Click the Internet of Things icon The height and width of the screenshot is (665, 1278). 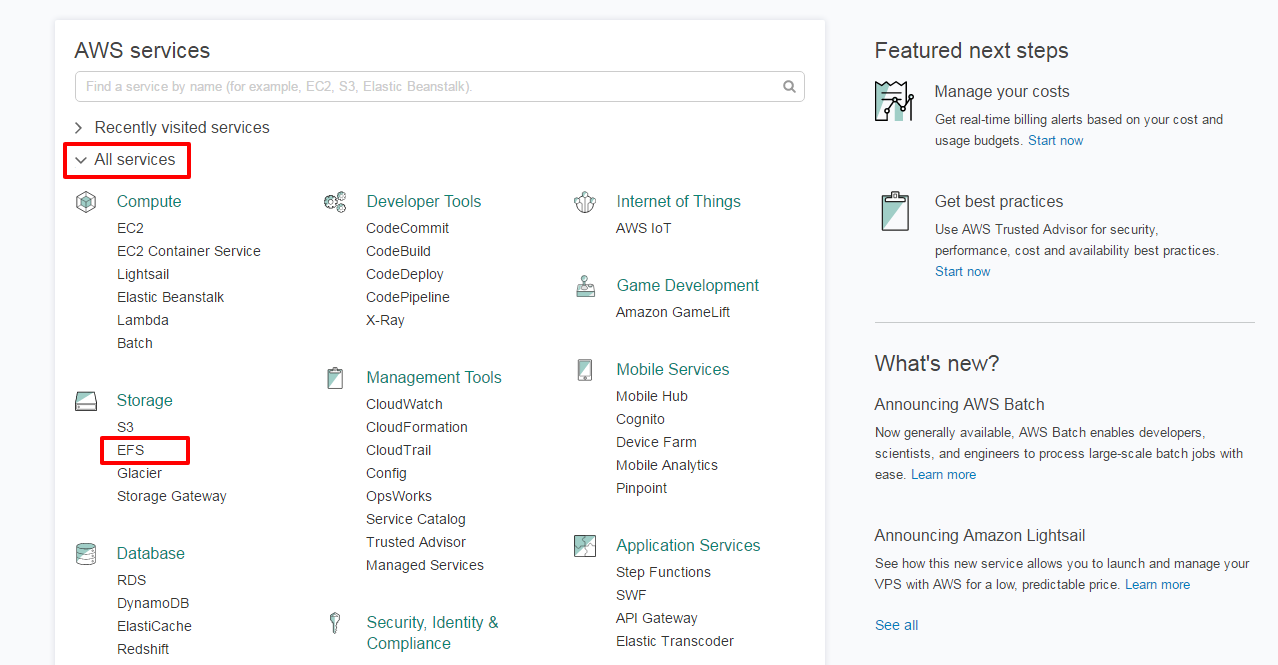pos(585,202)
